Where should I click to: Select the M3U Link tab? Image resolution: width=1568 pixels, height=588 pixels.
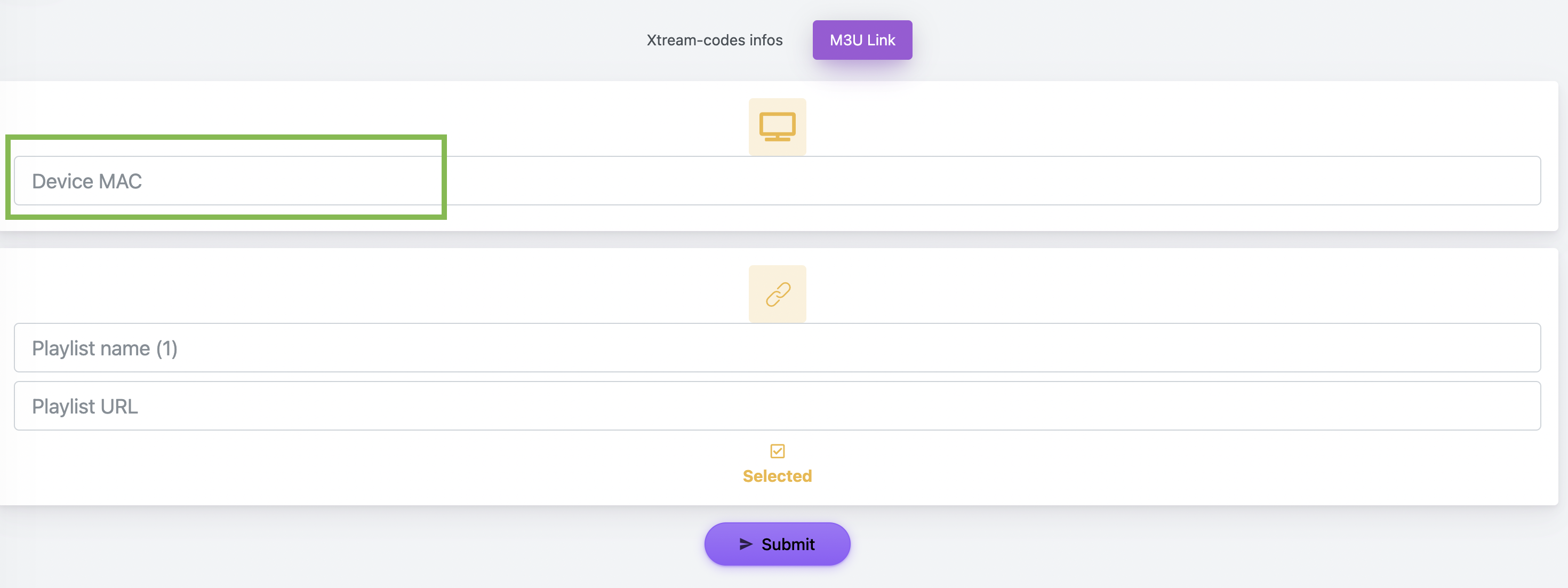pos(862,40)
